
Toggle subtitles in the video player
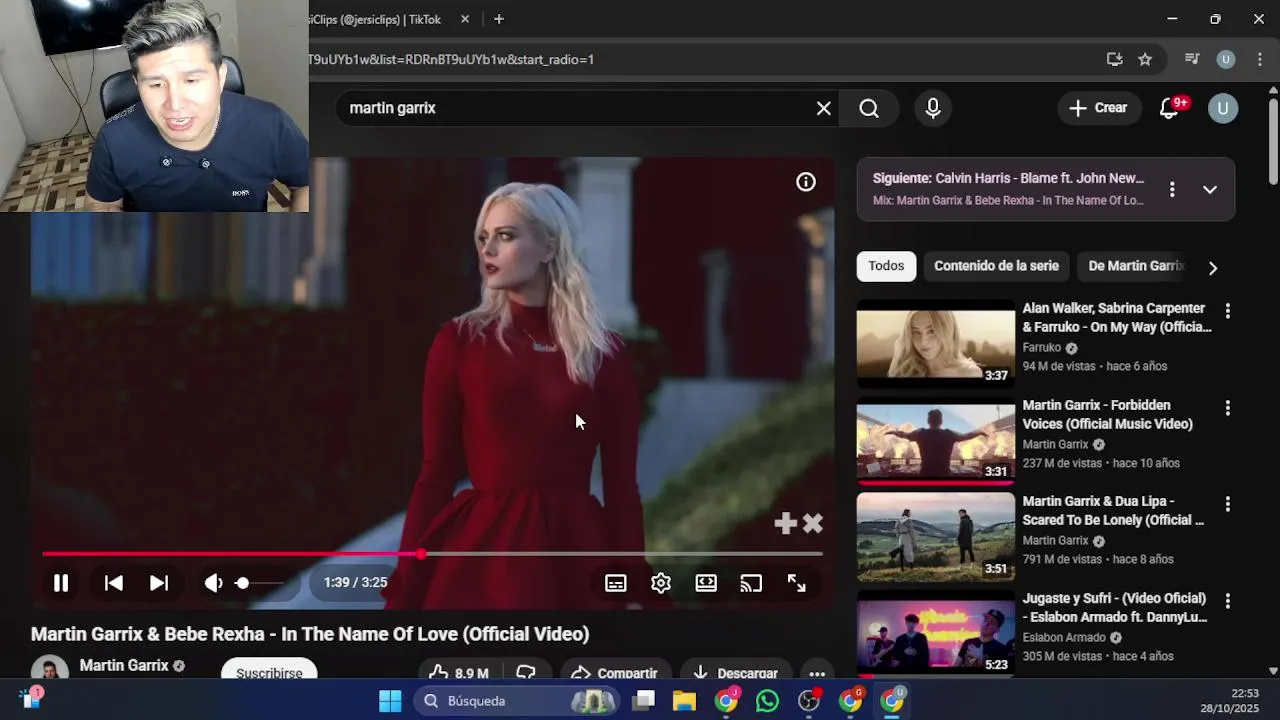coord(616,583)
